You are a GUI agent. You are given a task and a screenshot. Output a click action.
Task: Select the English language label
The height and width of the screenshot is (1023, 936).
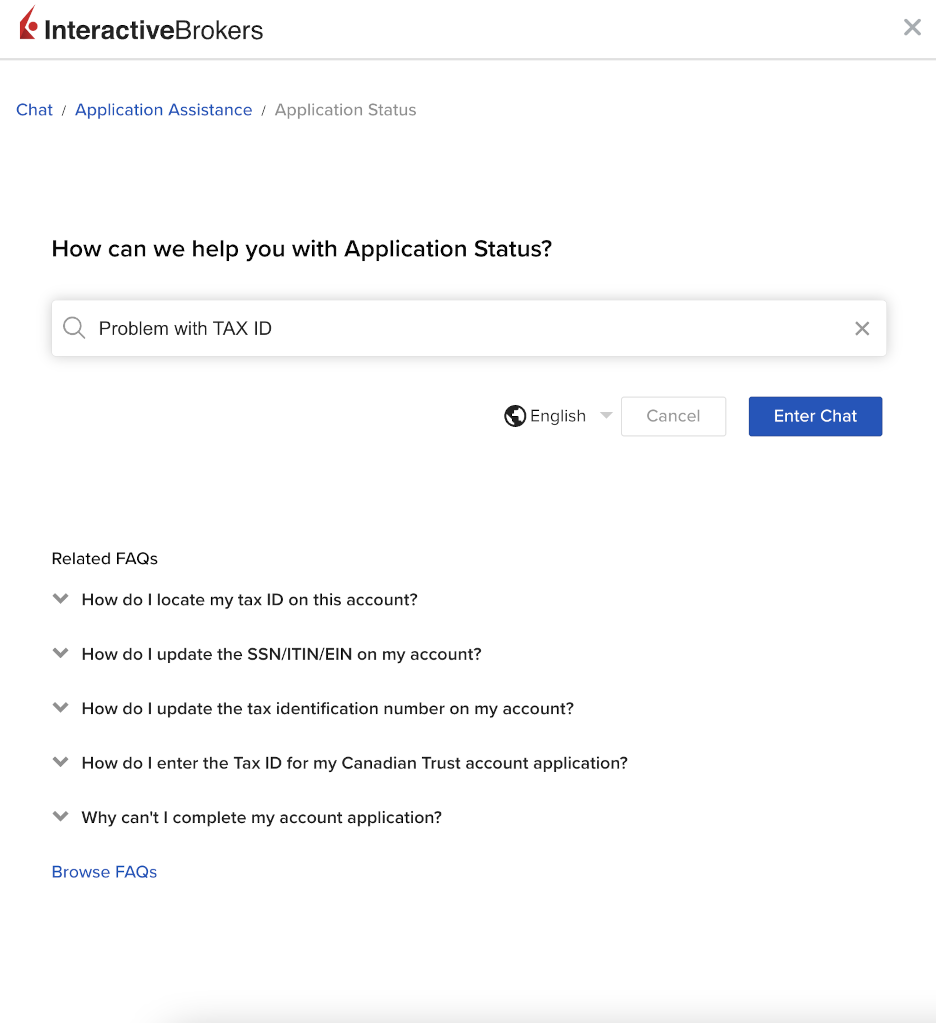pyautogui.click(x=558, y=416)
